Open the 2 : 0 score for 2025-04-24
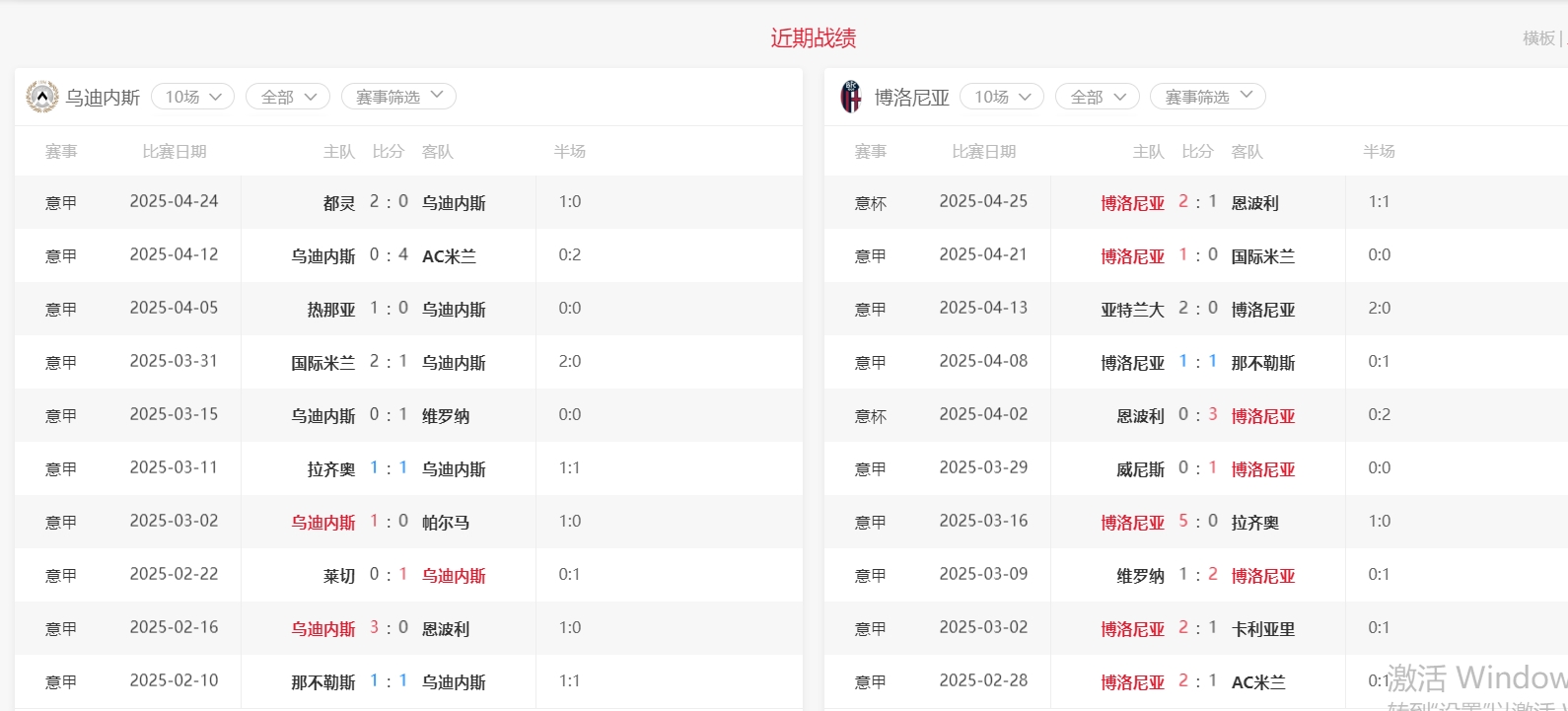 [x=389, y=202]
